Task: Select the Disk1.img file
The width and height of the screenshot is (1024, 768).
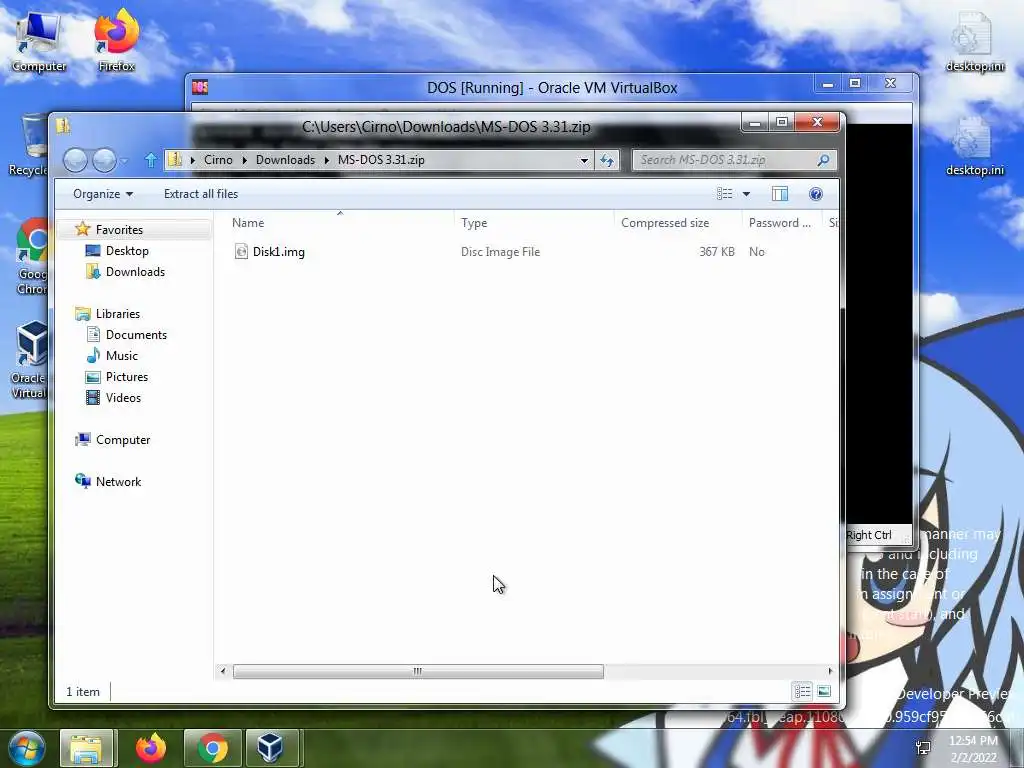Action: pyautogui.click(x=279, y=252)
